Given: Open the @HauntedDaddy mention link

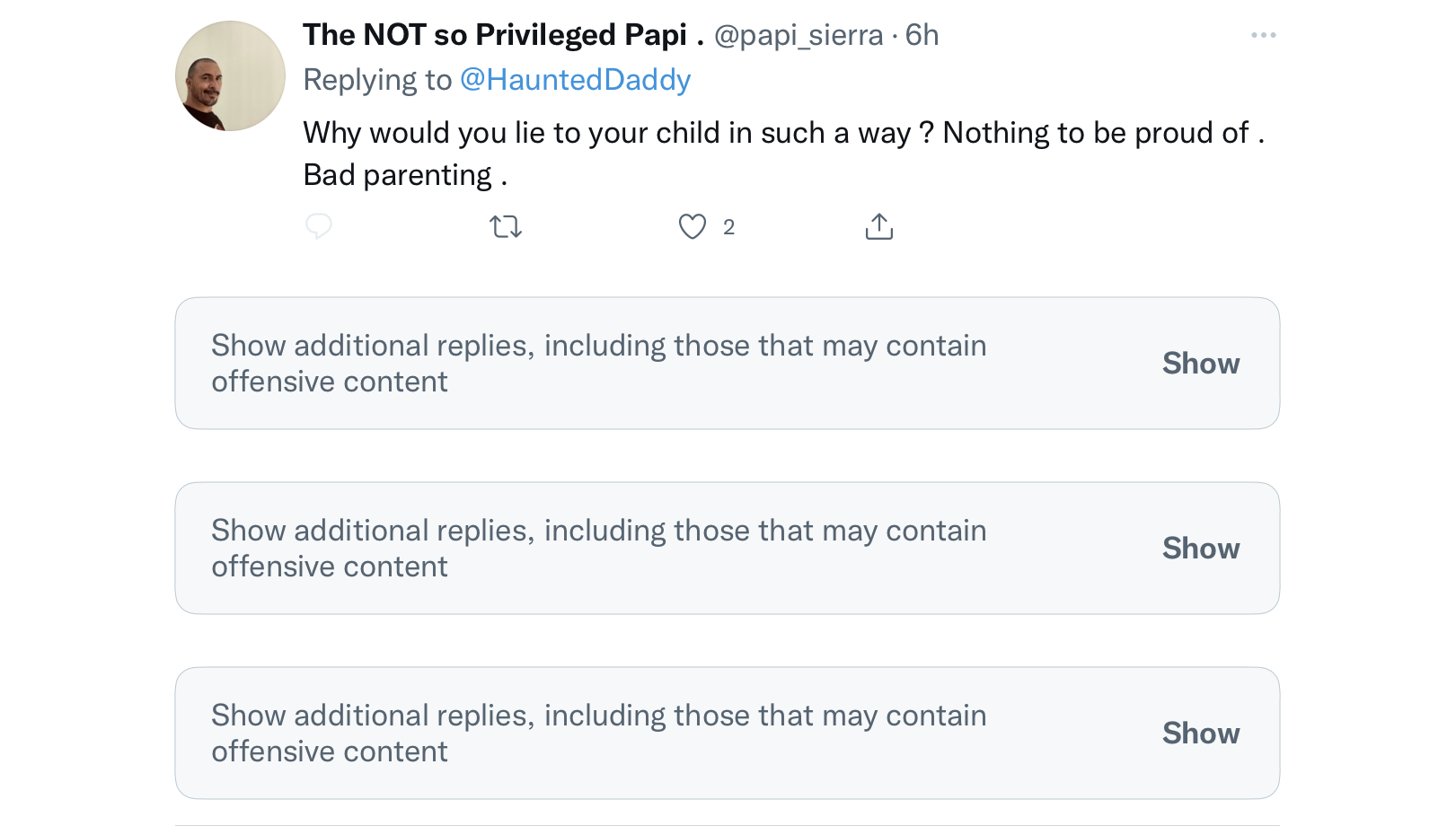Looking at the screenshot, I should tap(575, 80).
